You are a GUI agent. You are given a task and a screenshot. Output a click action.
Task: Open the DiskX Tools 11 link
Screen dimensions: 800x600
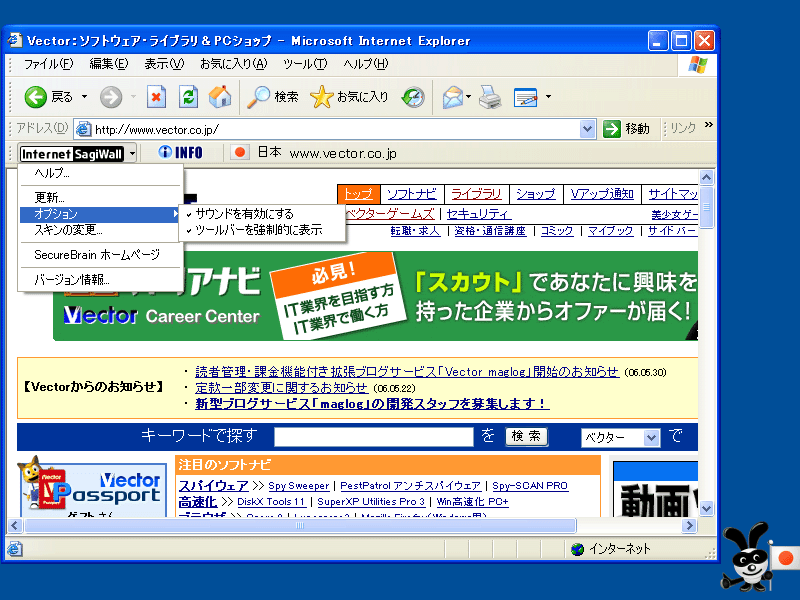271,502
